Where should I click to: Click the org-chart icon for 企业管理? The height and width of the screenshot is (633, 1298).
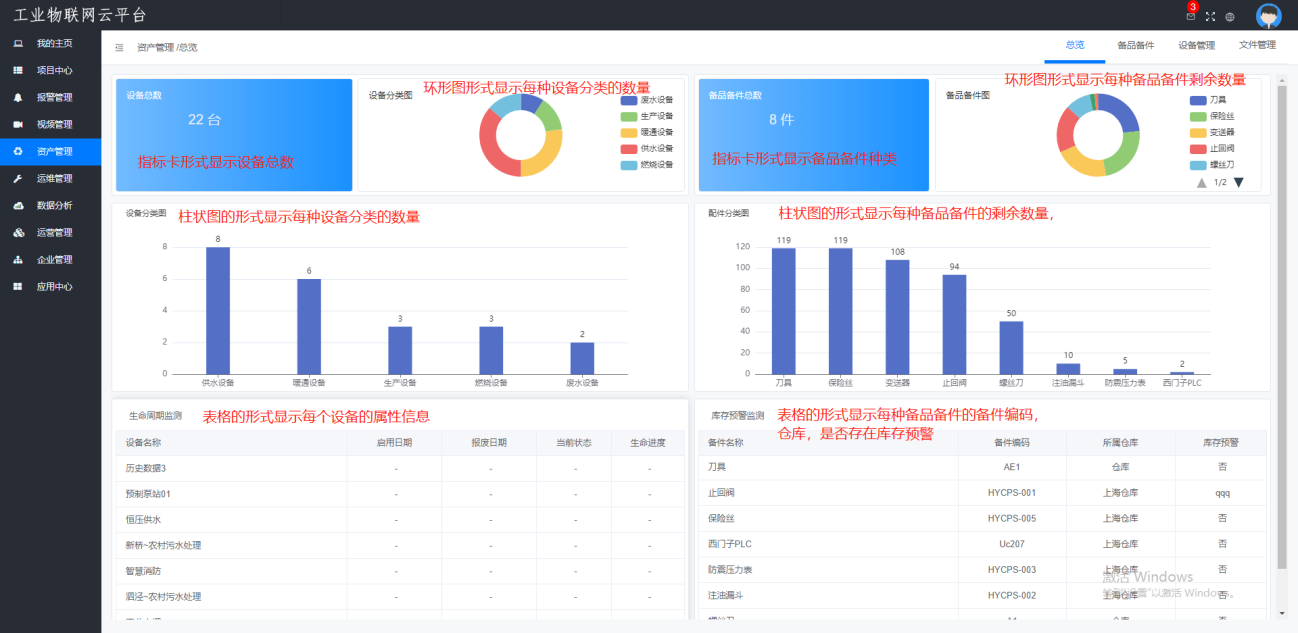pos(18,260)
